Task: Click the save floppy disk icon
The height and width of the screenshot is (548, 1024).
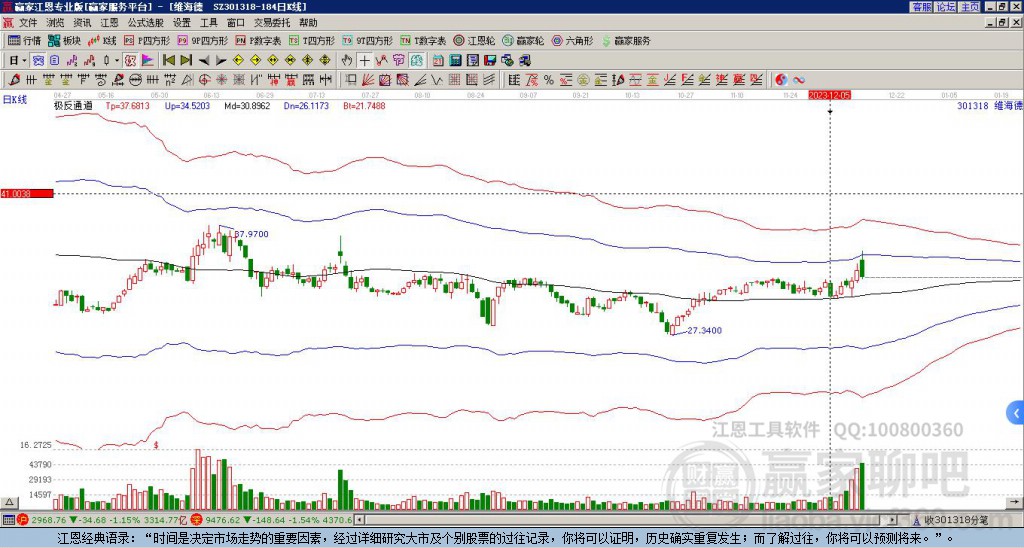Action: 490,61
